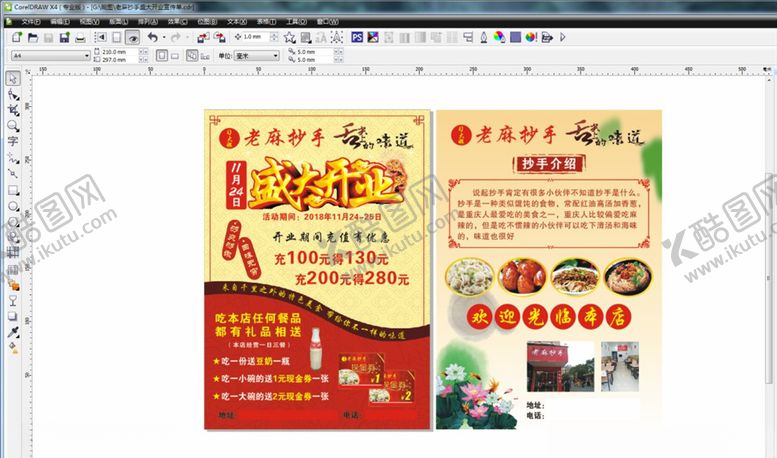This screenshot has width=777, height=458.
Task: Click the Redo arrow
Action: coord(175,37)
